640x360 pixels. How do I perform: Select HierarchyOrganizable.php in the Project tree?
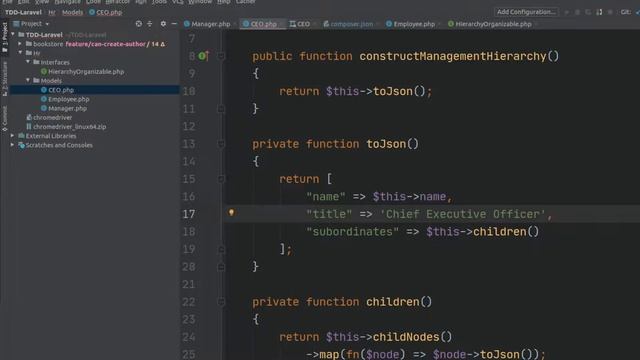[86, 71]
